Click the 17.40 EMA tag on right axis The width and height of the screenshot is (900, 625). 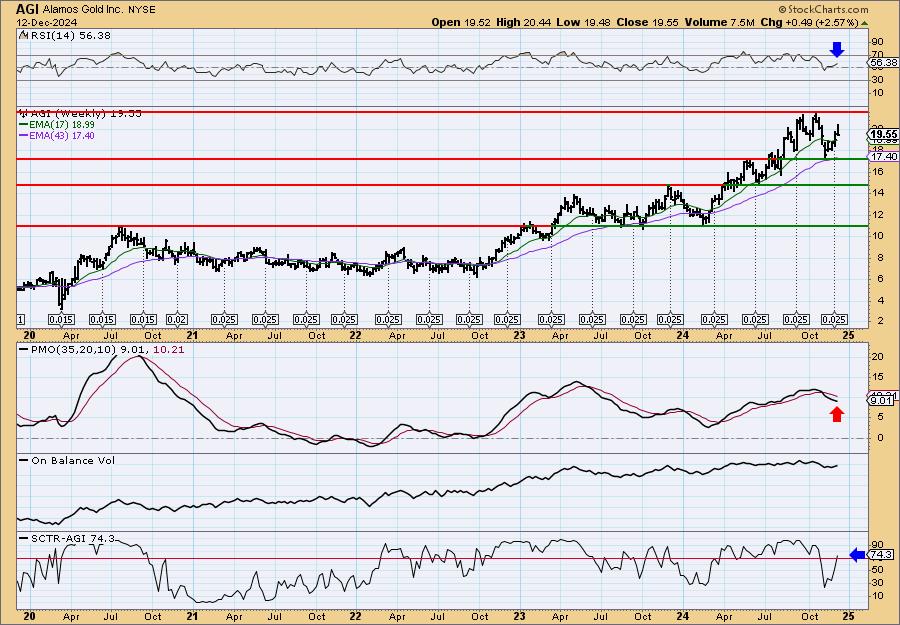pos(884,157)
